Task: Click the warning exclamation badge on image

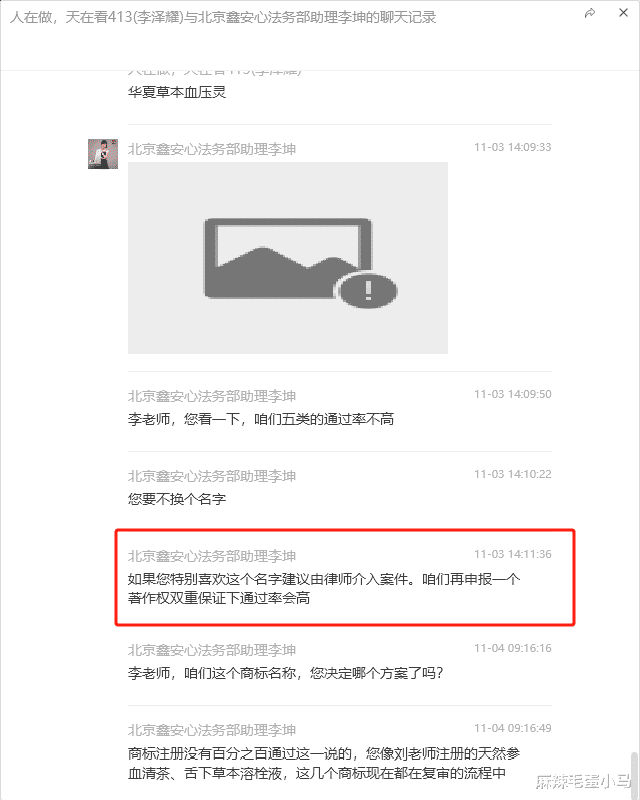Action: pos(368,290)
